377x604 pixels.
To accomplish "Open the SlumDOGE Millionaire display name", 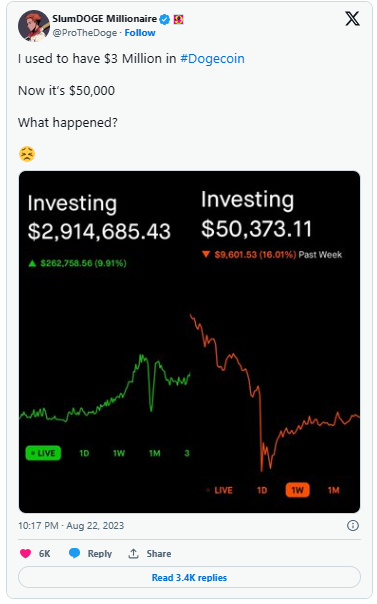I will tap(104, 18).
